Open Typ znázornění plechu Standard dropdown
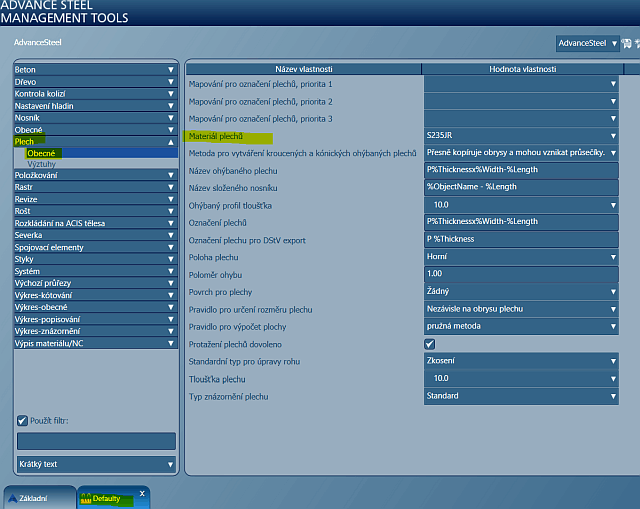 point(521,396)
